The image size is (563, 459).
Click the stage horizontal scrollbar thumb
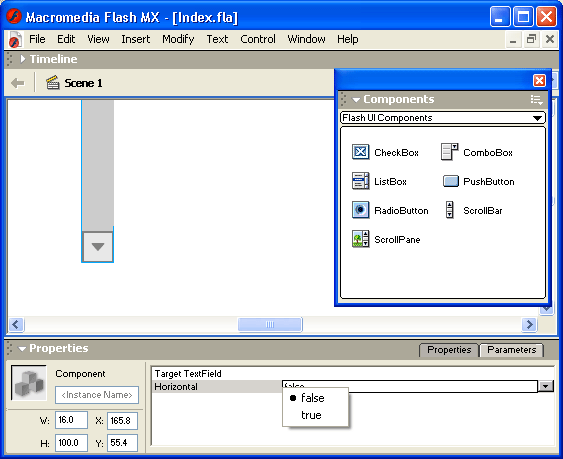click(270, 324)
